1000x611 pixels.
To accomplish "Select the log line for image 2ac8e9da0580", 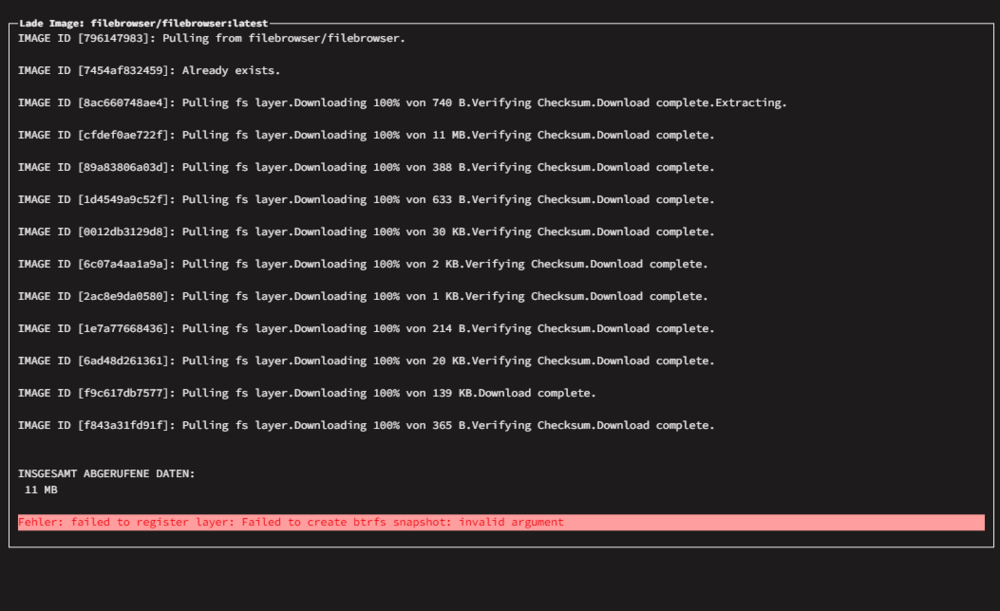I will tap(363, 297).
